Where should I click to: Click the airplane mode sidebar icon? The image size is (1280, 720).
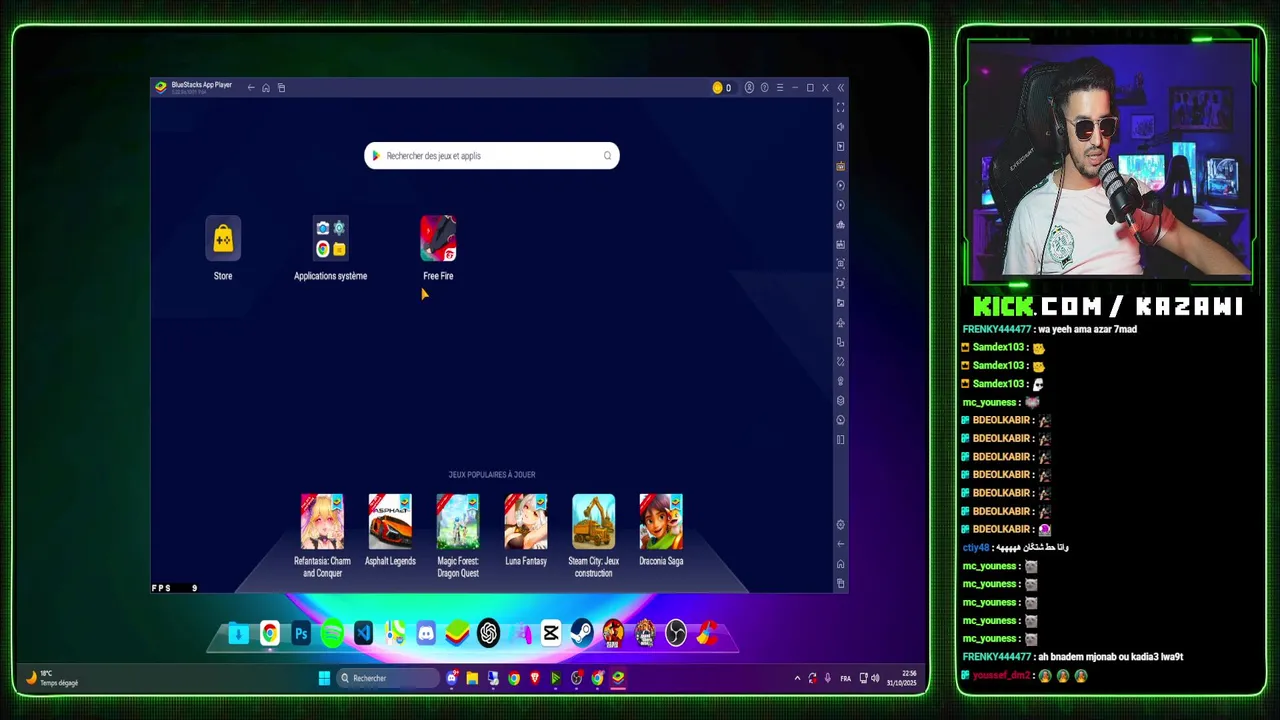(x=840, y=323)
